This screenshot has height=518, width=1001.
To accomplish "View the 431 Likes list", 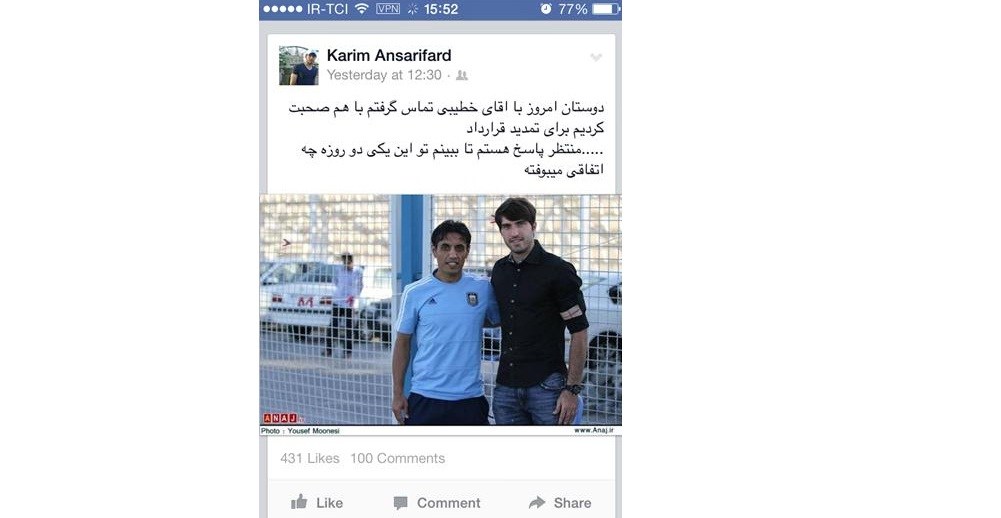I will pyautogui.click(x=310, y=458).
